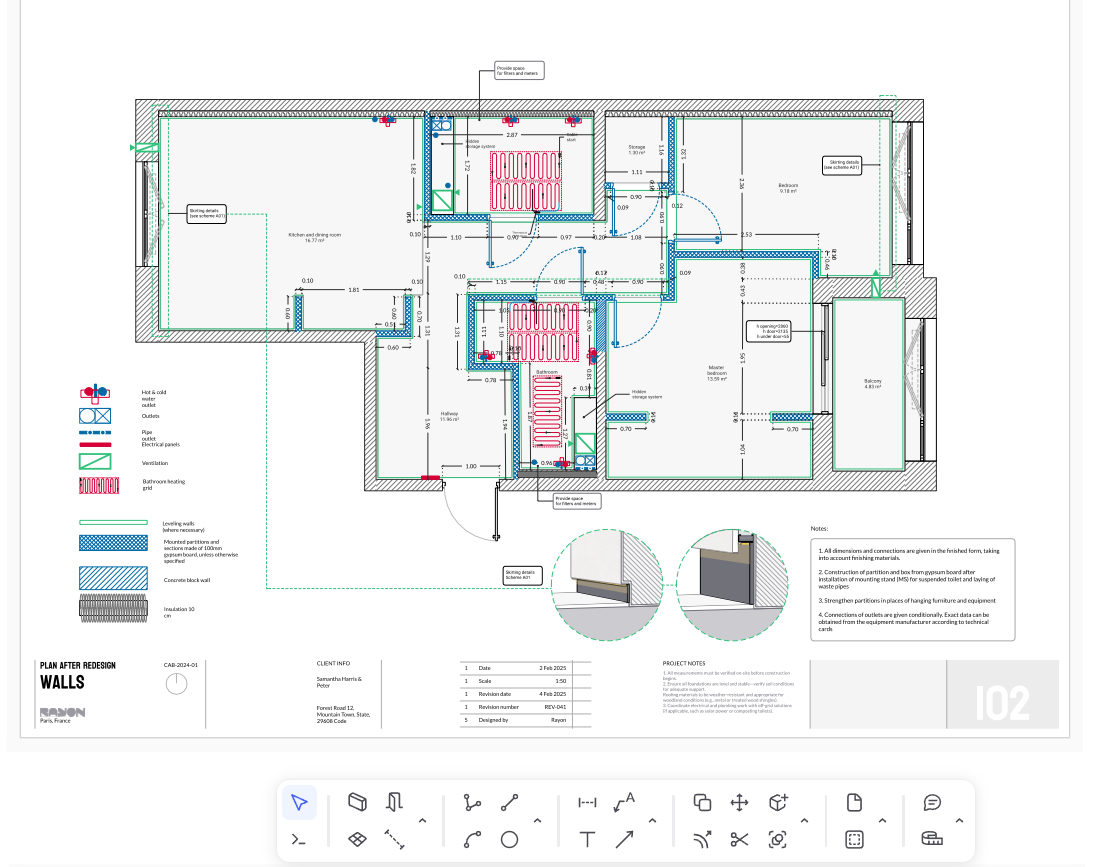
Task: Select the linear dimension tool
Action: [587, 802]
